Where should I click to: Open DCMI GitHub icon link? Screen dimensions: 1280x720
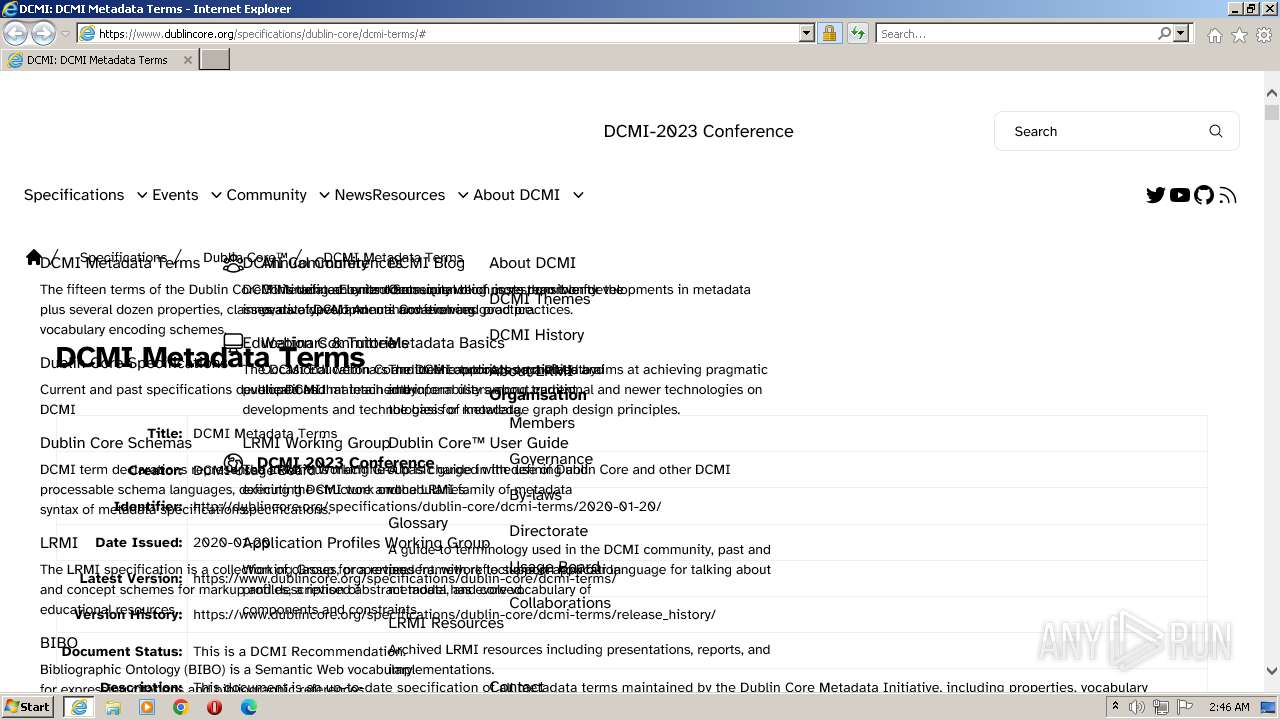1204,195
